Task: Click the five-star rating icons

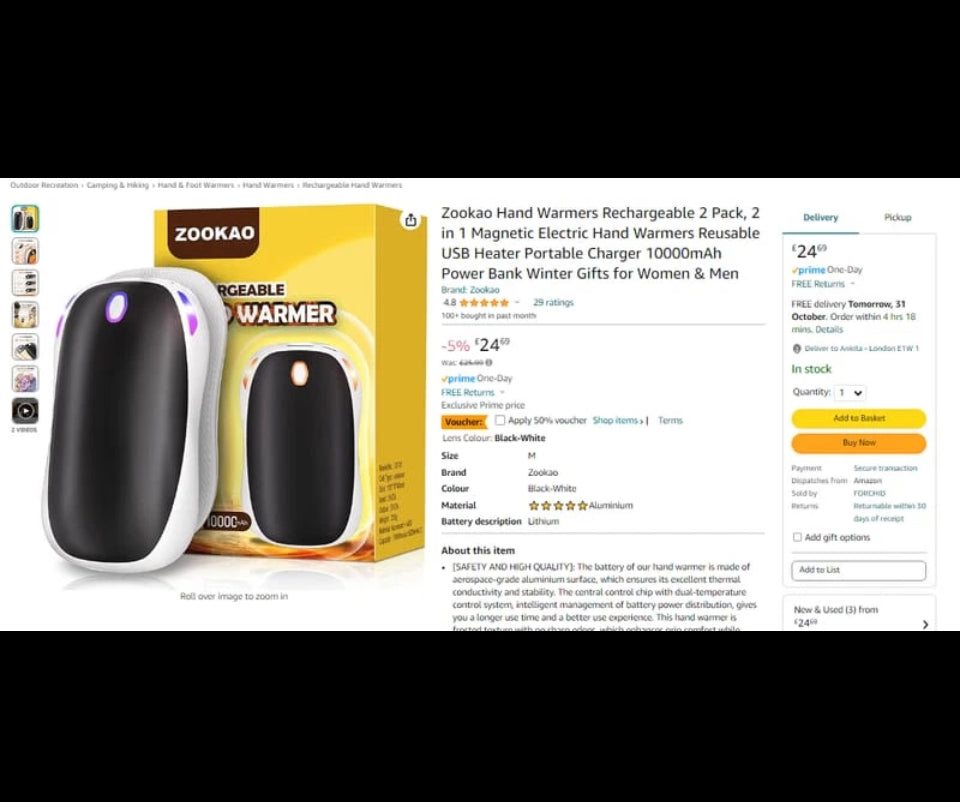Action: point(484,302)
